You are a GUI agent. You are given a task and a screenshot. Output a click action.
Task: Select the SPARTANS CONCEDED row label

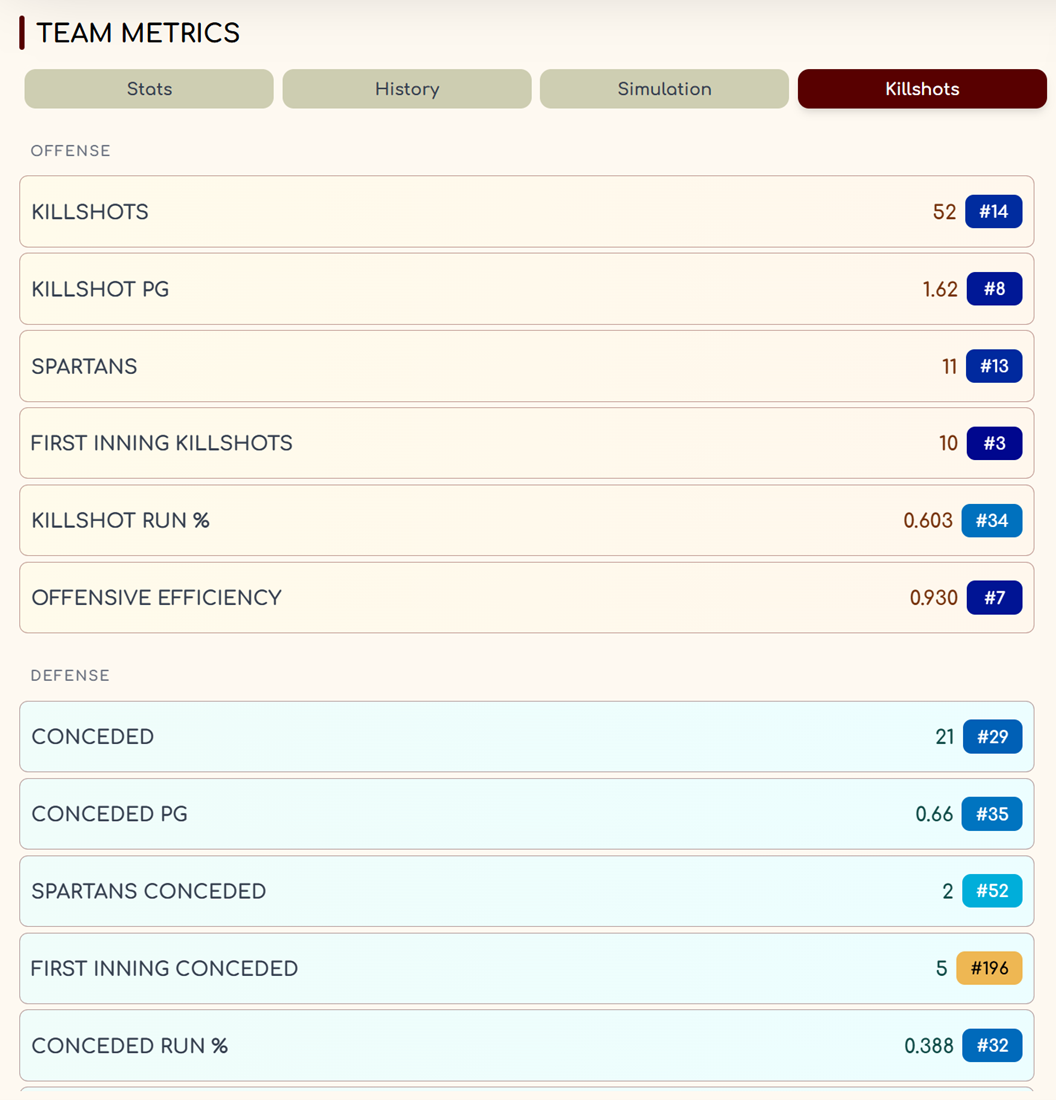tap(148, 892)
